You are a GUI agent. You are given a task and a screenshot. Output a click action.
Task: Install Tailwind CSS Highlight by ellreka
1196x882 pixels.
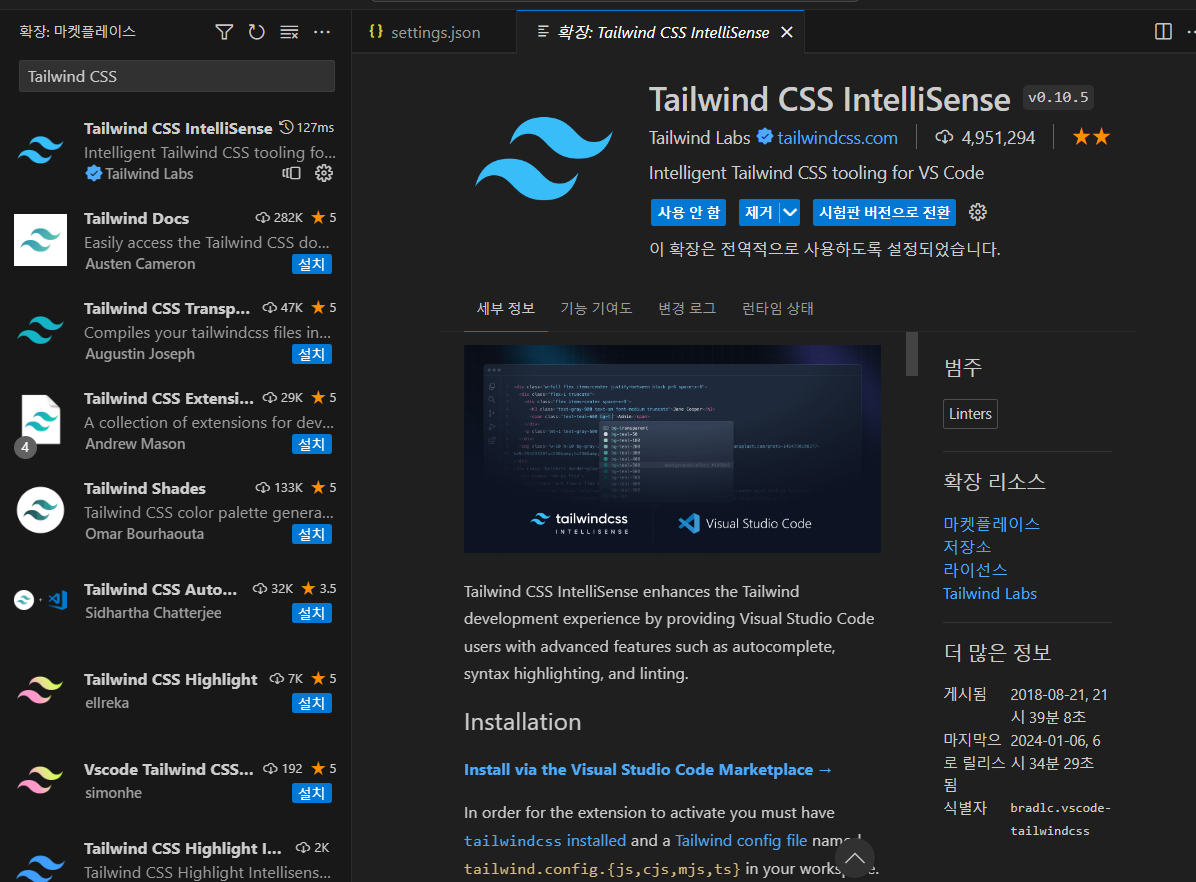[311, 703]
